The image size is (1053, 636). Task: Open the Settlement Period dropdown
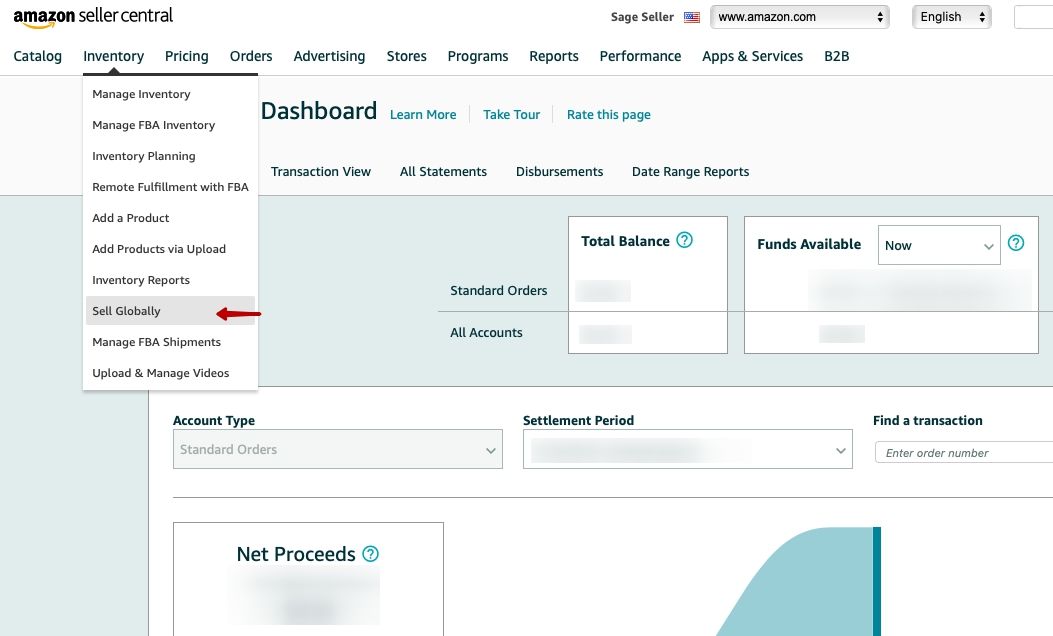(688, 449)
